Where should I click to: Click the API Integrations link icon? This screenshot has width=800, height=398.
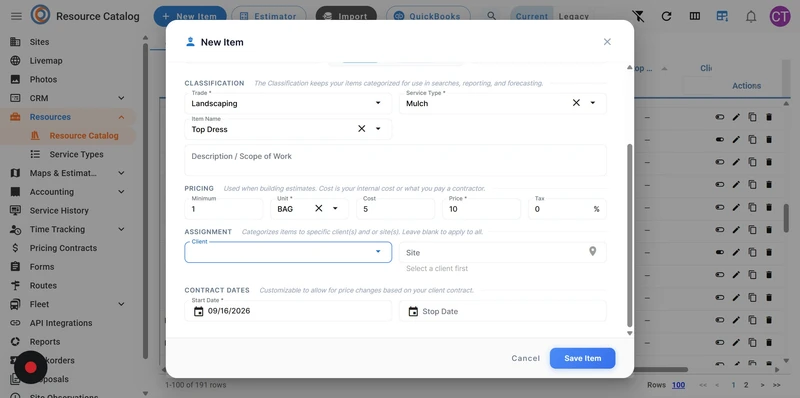[15, 323]
